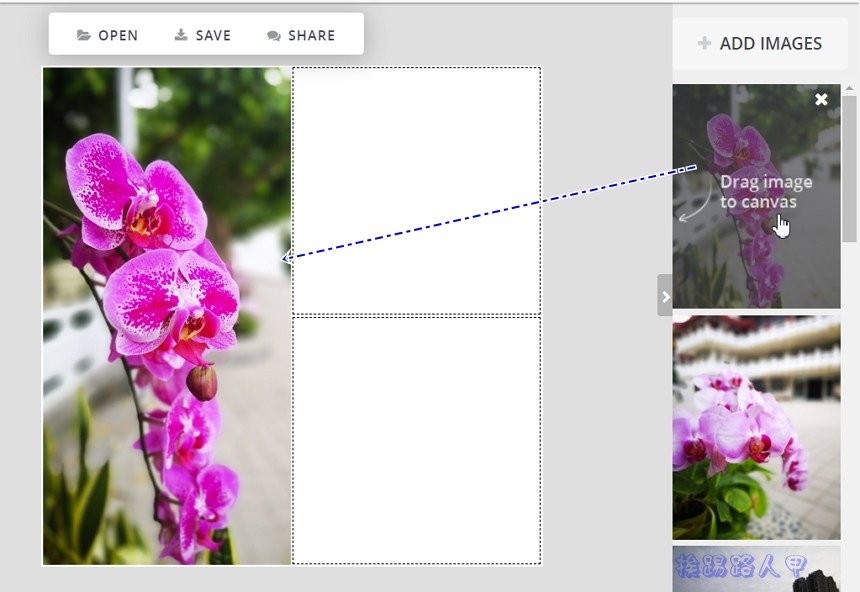Click the sidebar scrollbar up arrow
Screen dimensions: 860x592
coord(850,89)
